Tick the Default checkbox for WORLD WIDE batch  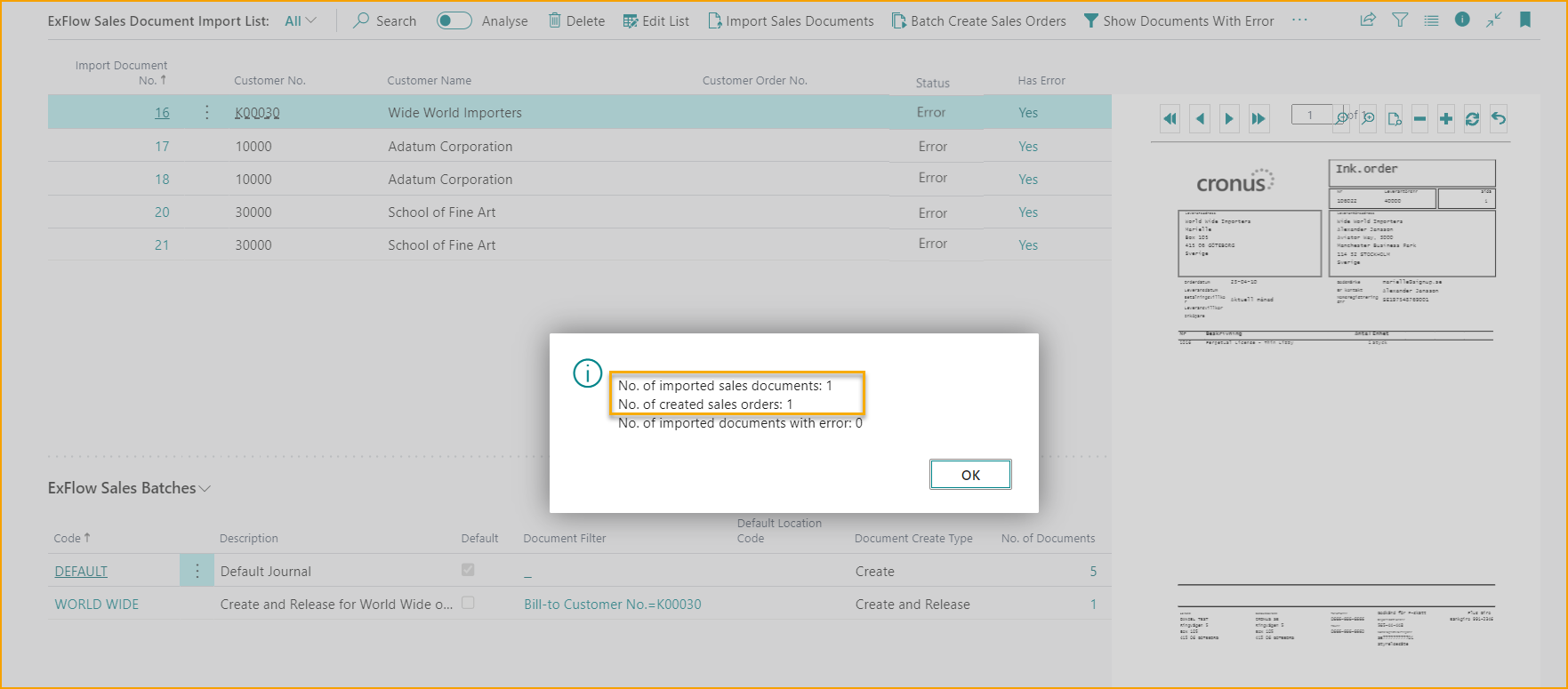pos(468,603)
